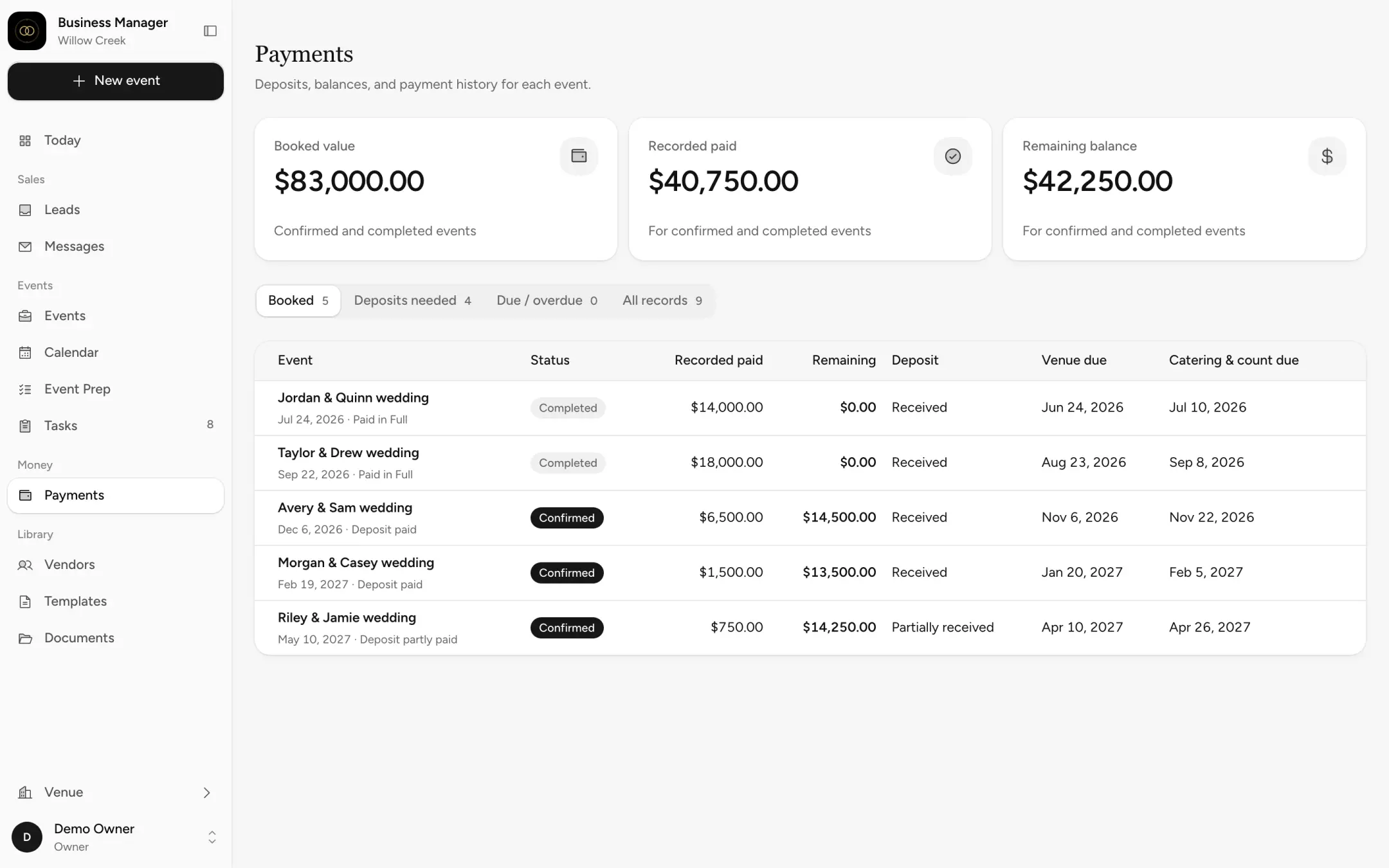Click the Demo Owner avatar circle
The height and width of the screenshot is (868, 1389).
pos(27,837)
